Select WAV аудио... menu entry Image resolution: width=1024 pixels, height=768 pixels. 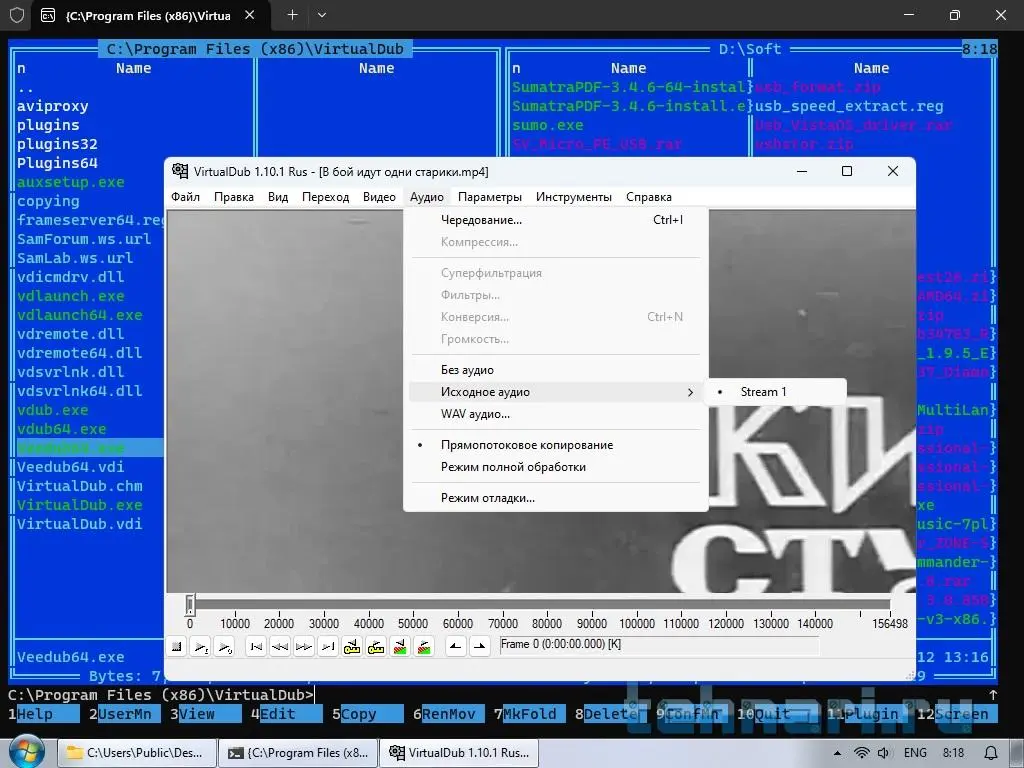pos(475,414)
